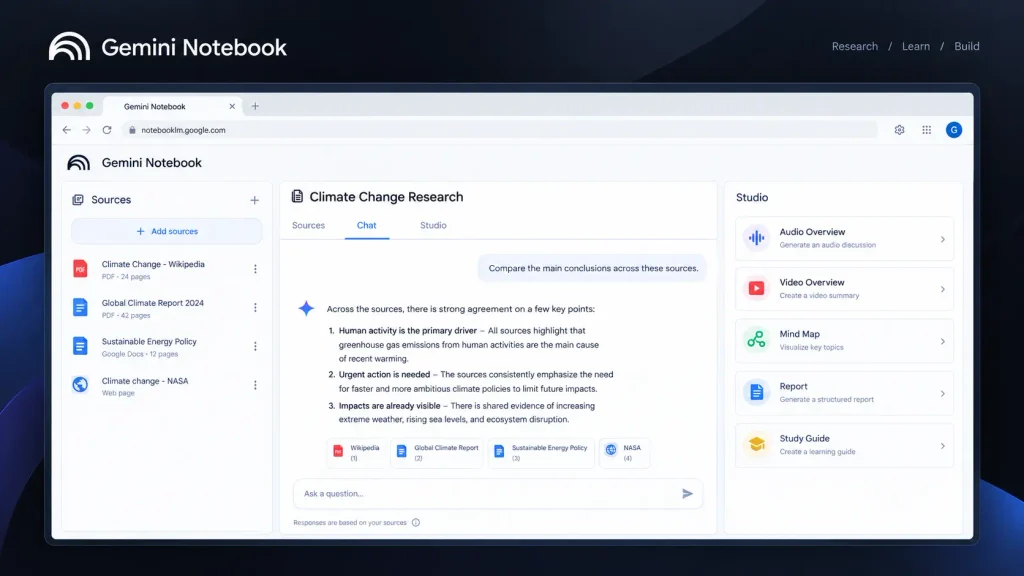Viewport: 1024px width, 576px height.
Task: Expand the Video Overview chevron
Action: click(x=942, y=289)
